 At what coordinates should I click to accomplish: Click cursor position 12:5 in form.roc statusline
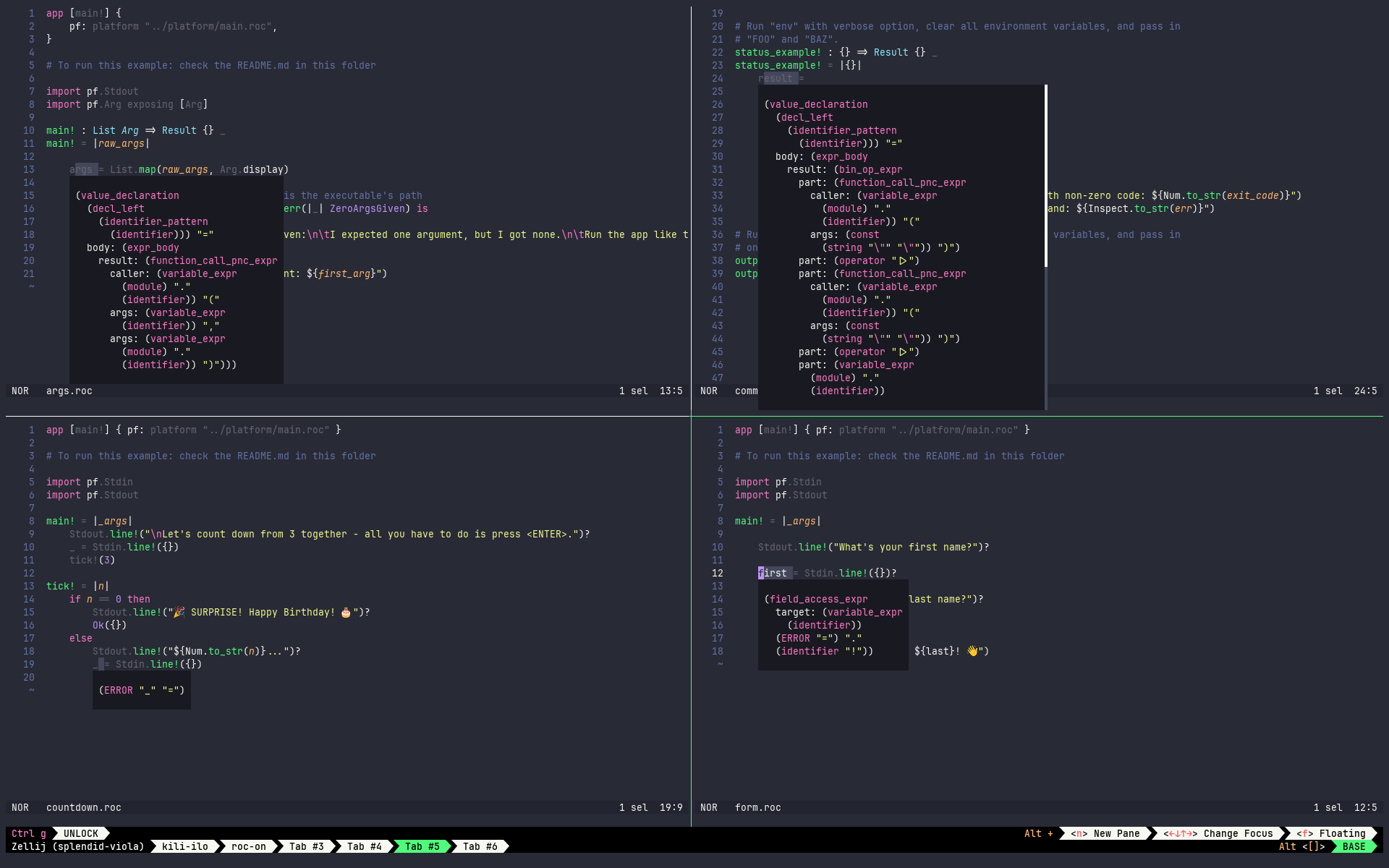tap(1365, 807)
